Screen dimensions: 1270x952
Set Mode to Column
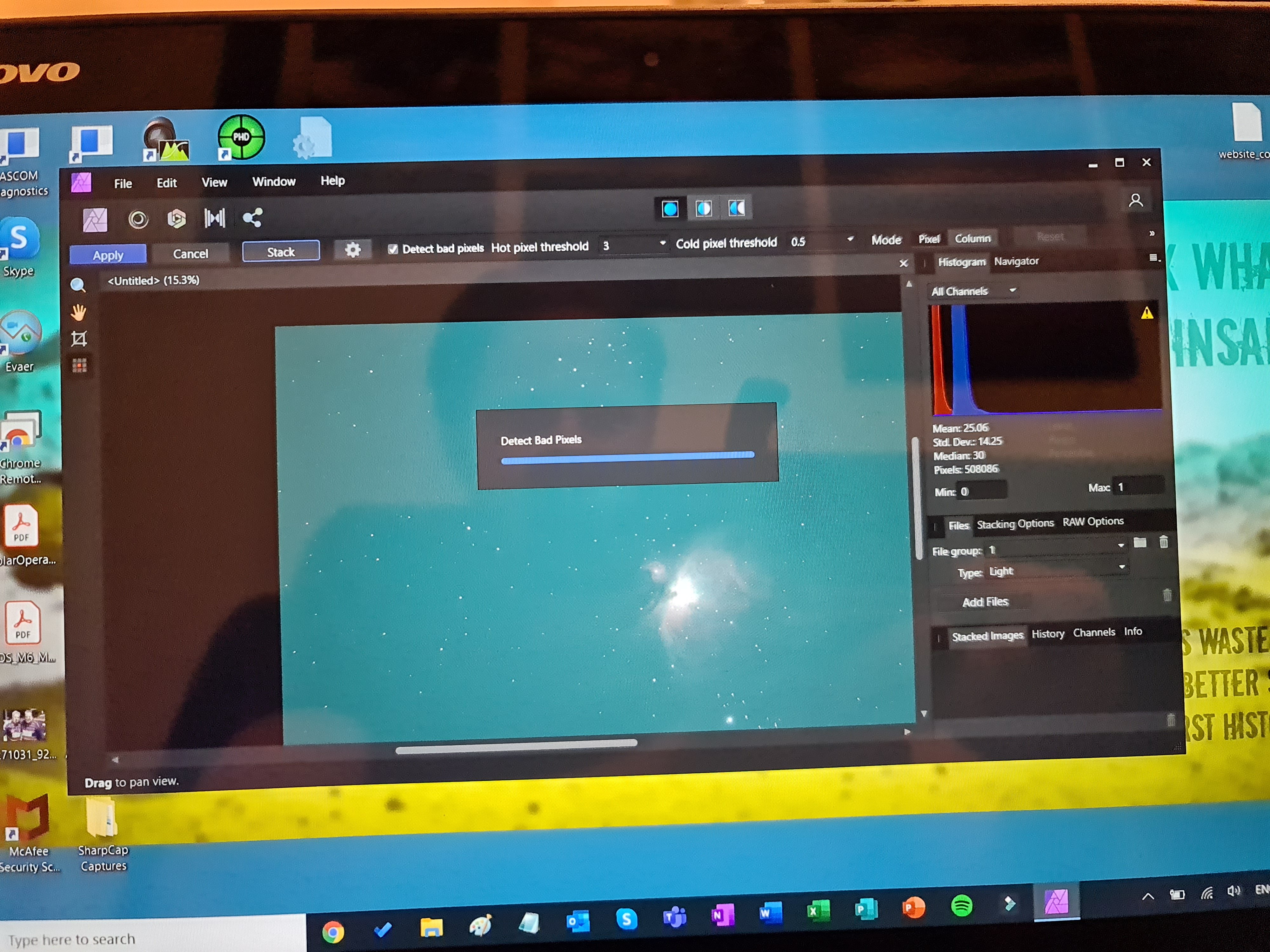pos(972,238)
